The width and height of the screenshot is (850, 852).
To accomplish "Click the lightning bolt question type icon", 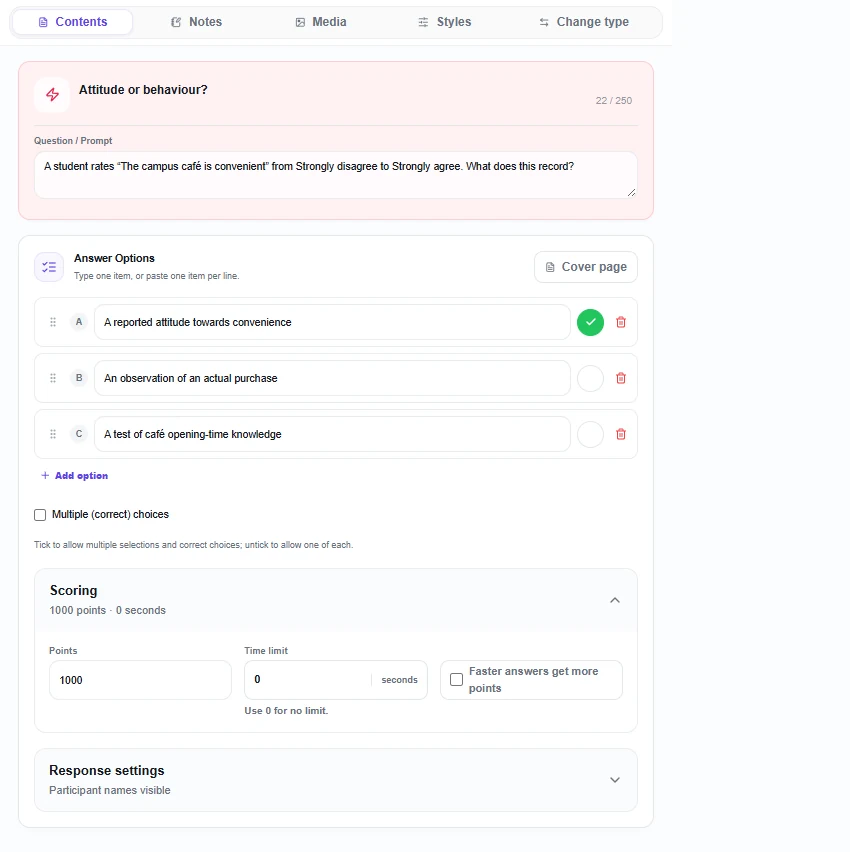I will (x=52, y=95).
